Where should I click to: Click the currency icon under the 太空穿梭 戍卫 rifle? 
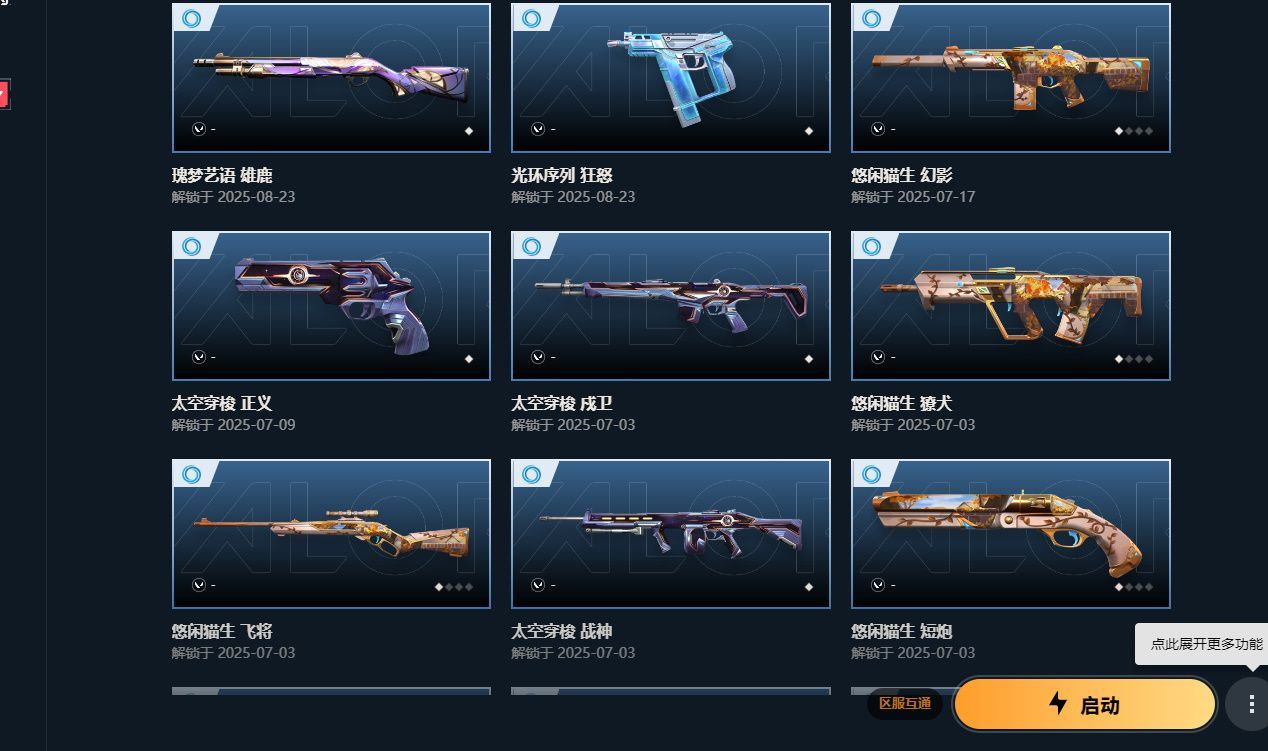pos(538,357)
